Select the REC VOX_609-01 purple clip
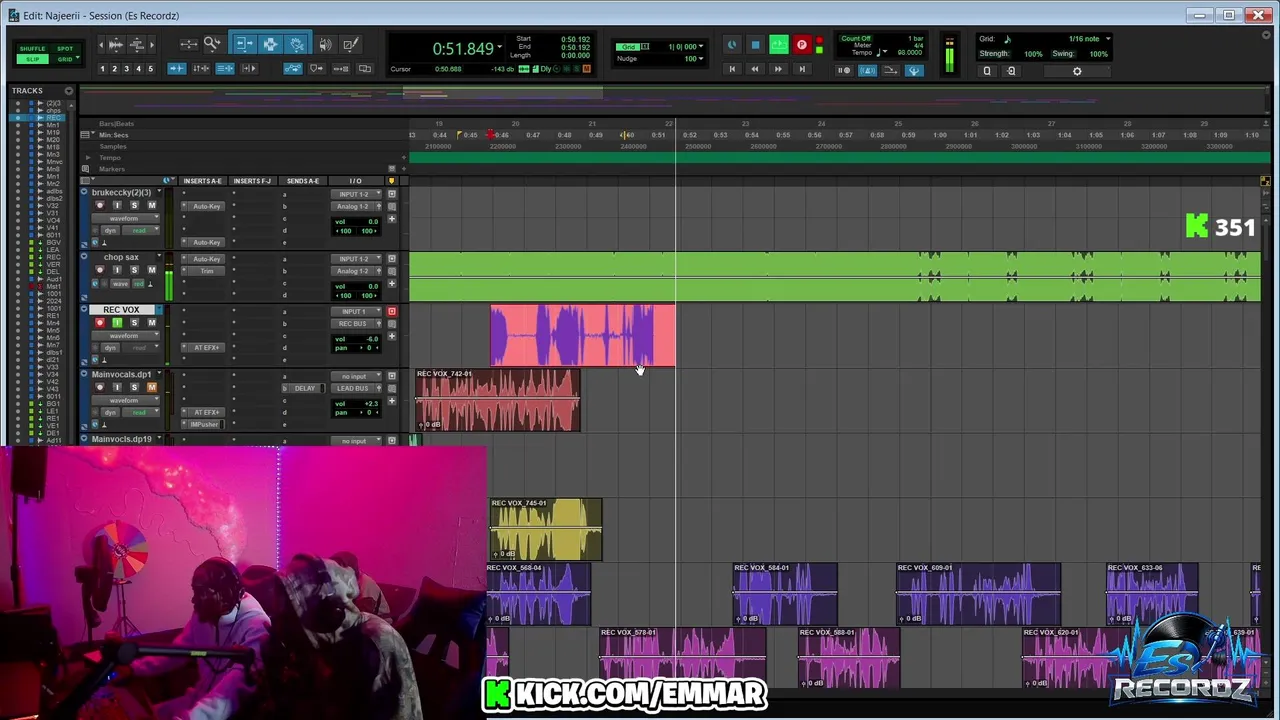The height and width of the screenshot is (720, 1280). point(978,594)
